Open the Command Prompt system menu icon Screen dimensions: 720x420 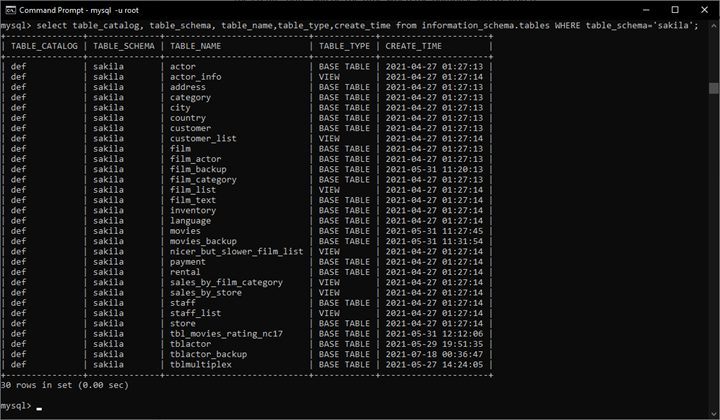10,10
